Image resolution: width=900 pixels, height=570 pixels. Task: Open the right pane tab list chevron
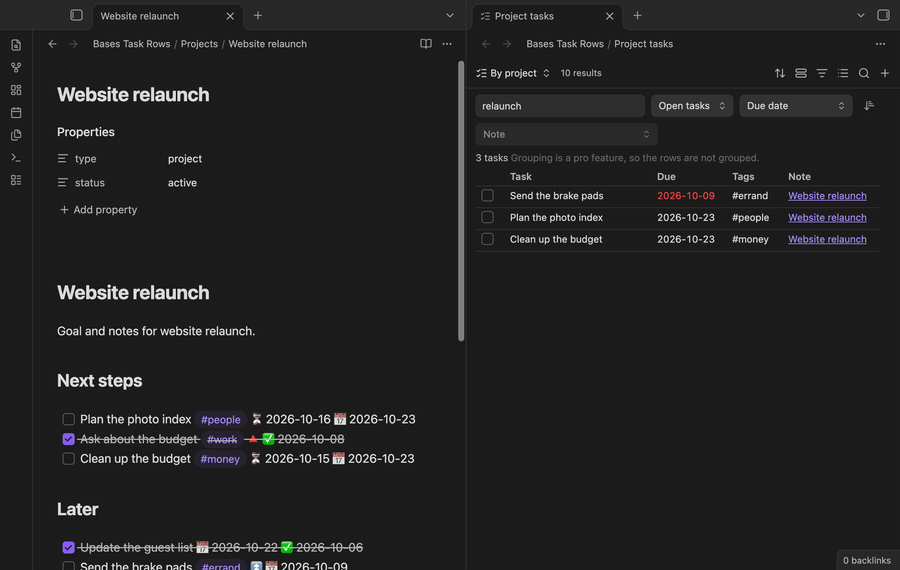coord(861,15)
